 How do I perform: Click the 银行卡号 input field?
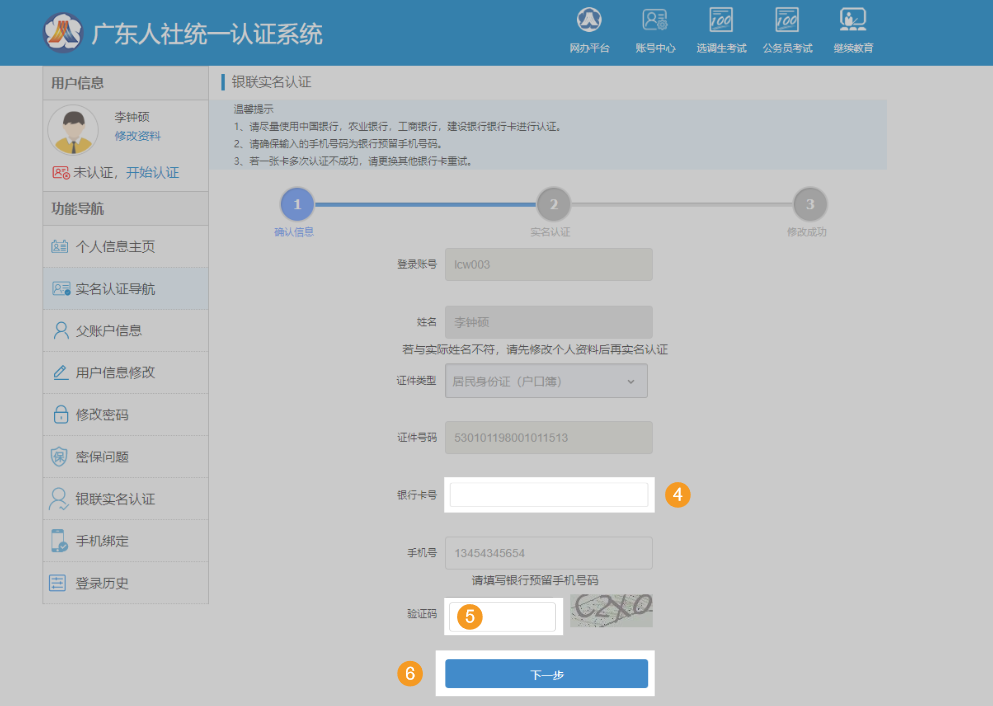(x=548, y=495)
